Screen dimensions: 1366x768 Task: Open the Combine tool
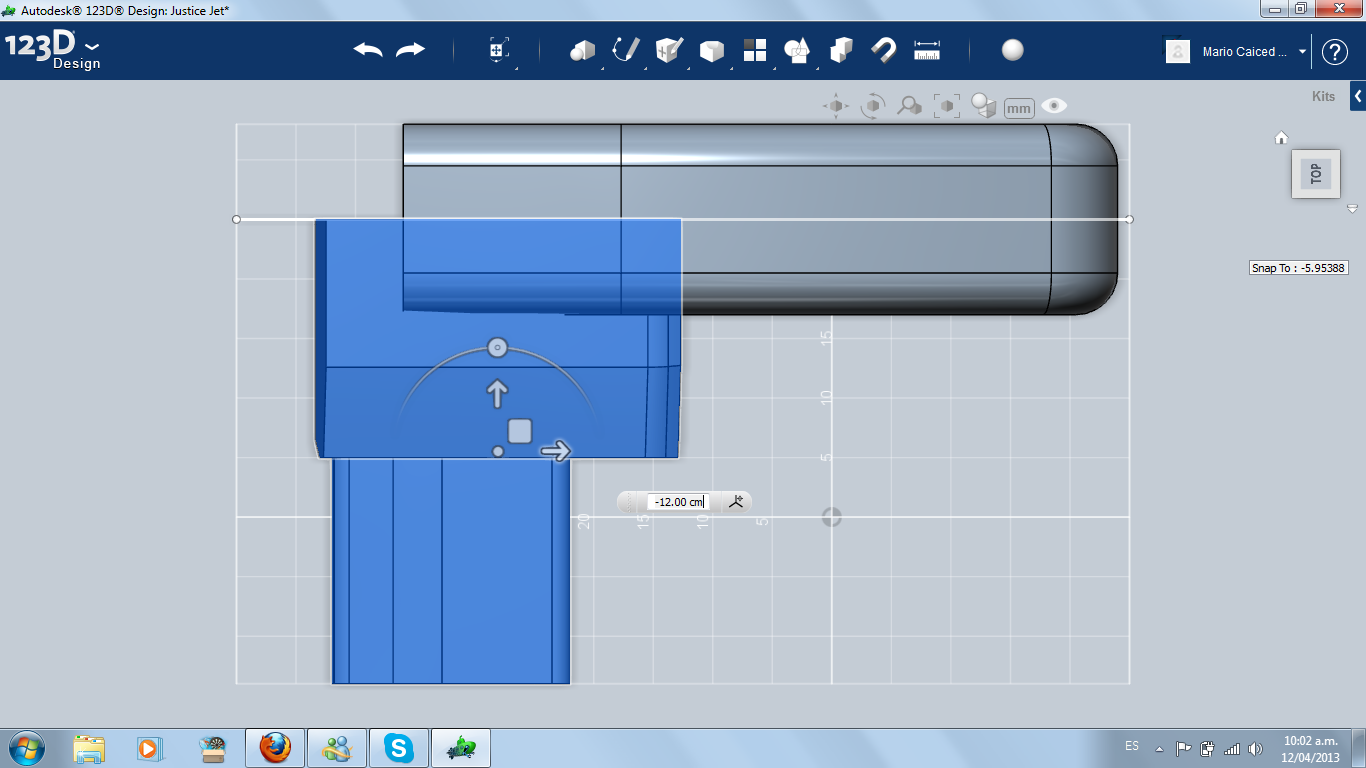(x=841, y=50)
